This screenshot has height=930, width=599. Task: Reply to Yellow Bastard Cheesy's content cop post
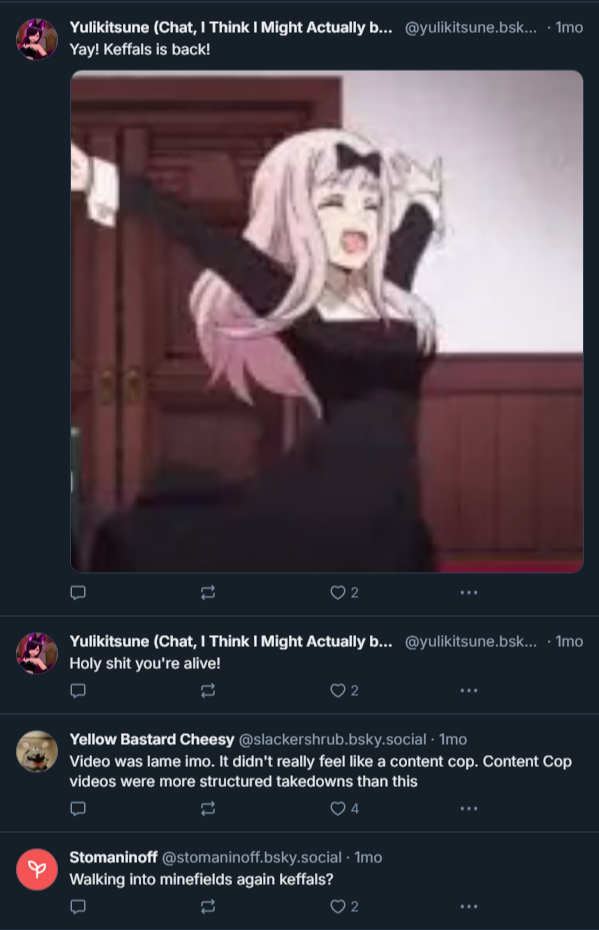(78, 808)
